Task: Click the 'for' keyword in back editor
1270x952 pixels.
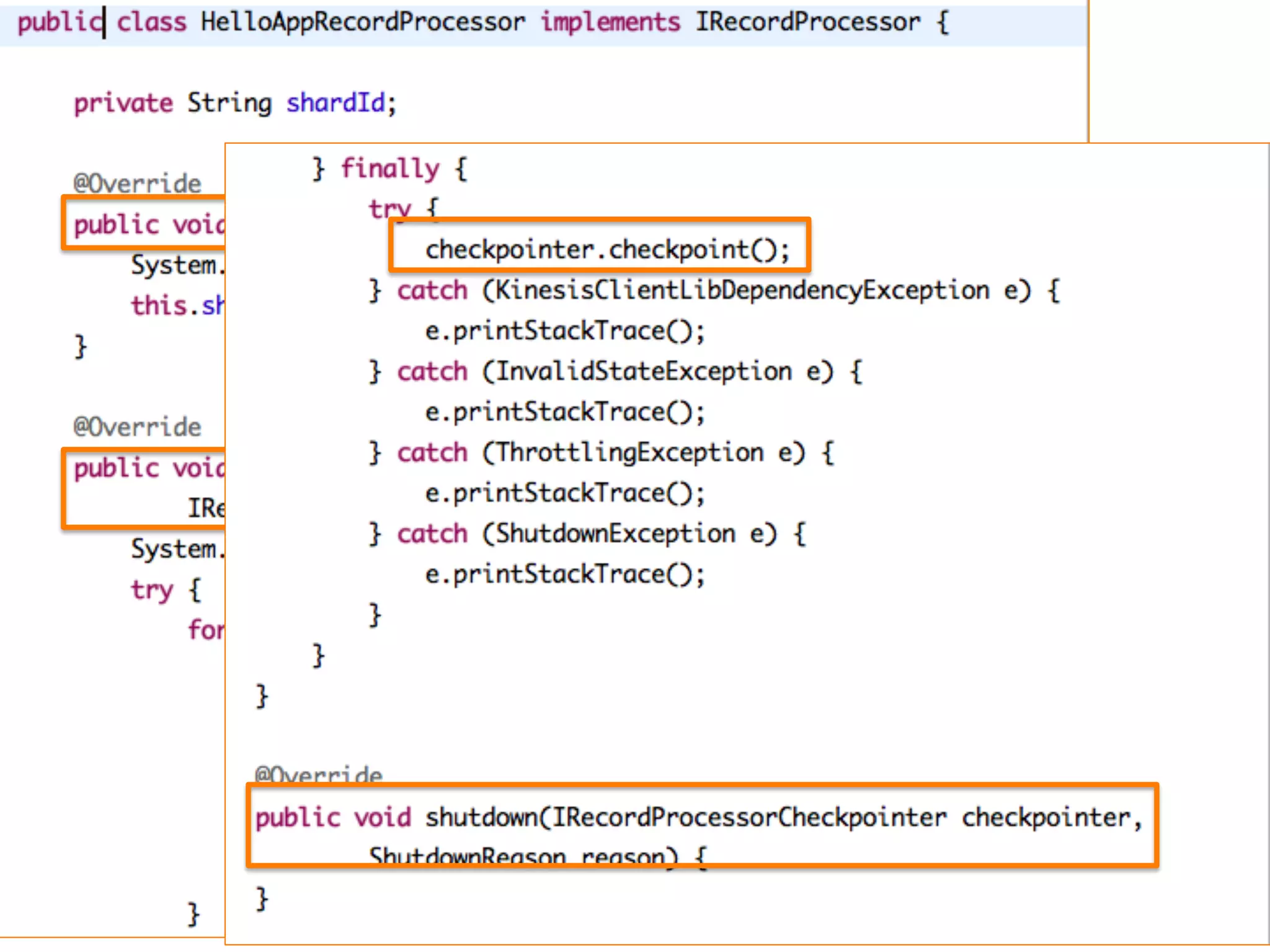Action: pyautogui.click(x=206, y=630)
